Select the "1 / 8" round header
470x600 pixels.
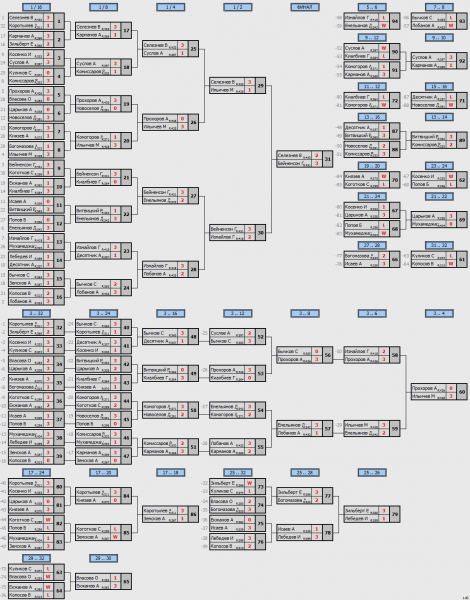click(103, 7)
